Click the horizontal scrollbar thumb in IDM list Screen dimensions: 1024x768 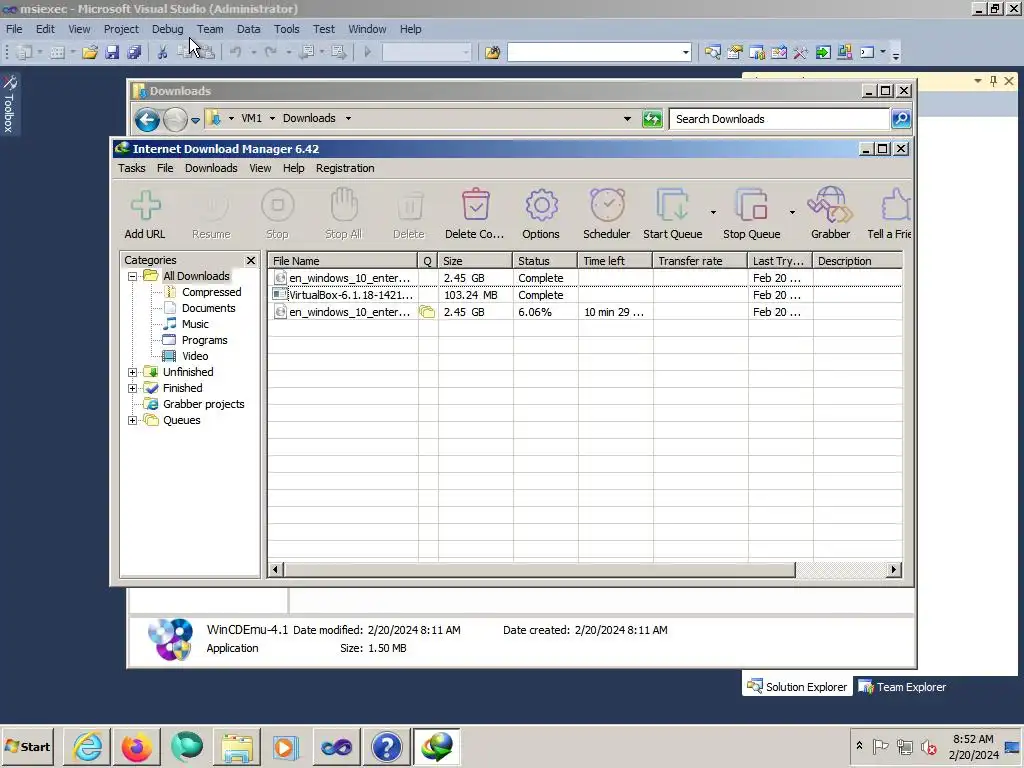coord(539,569)
